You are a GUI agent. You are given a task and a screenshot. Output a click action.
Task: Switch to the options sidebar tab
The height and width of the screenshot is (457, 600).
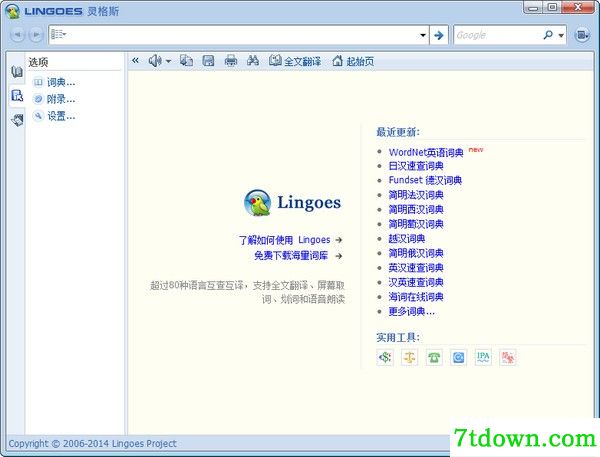coord(16,95)
